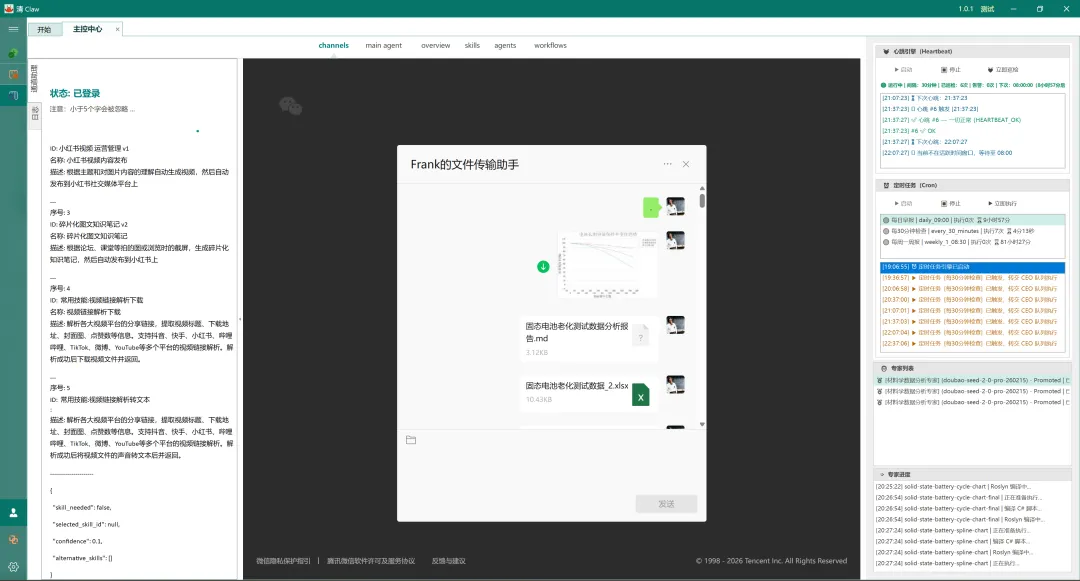Click the orange shield sidebar icon

[13, 74]
